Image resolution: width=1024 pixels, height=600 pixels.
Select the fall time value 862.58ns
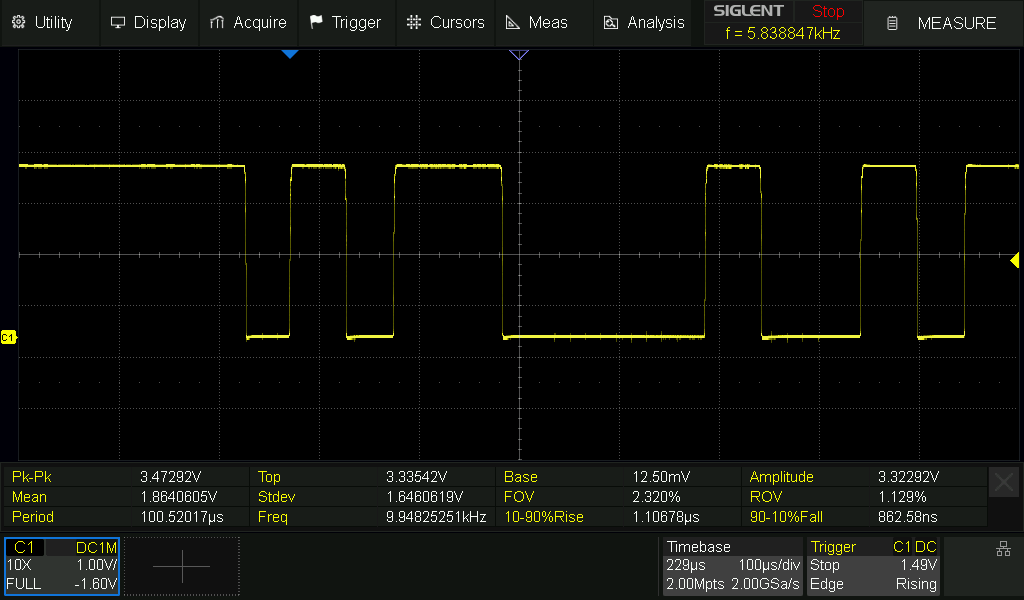(x=907, y=516)
